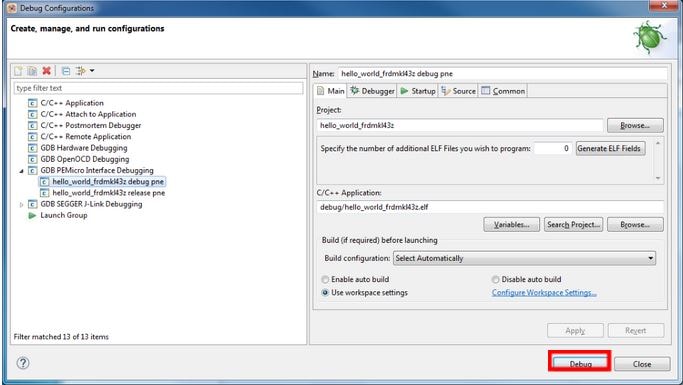Expand GDB SEGGER J-Link Debugging node
Screen dimensions: 683x385
[21, 204]
